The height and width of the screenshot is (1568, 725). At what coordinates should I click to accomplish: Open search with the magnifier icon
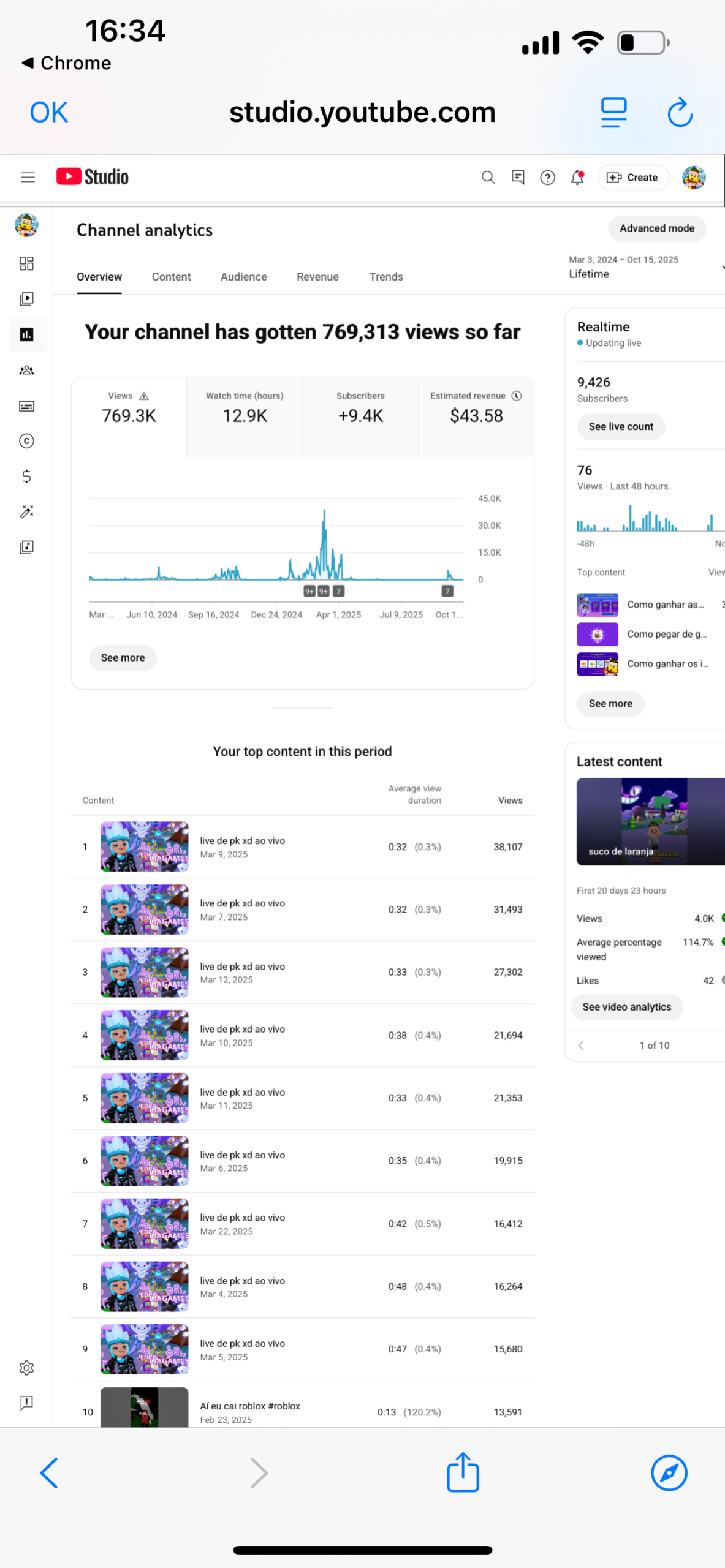point(488,178)
